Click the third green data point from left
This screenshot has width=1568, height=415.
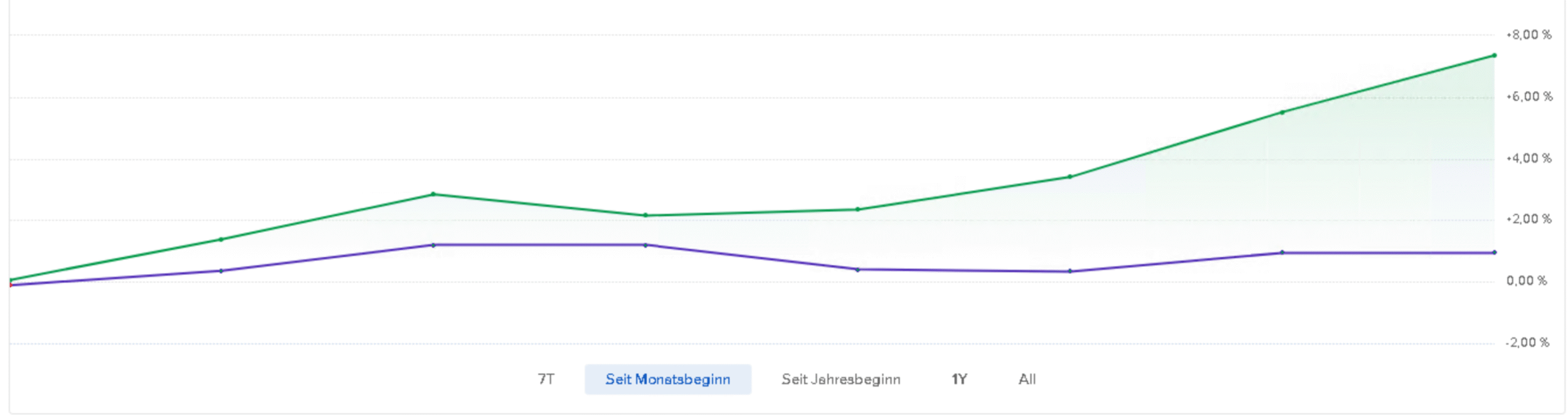(x=433, y=194)
